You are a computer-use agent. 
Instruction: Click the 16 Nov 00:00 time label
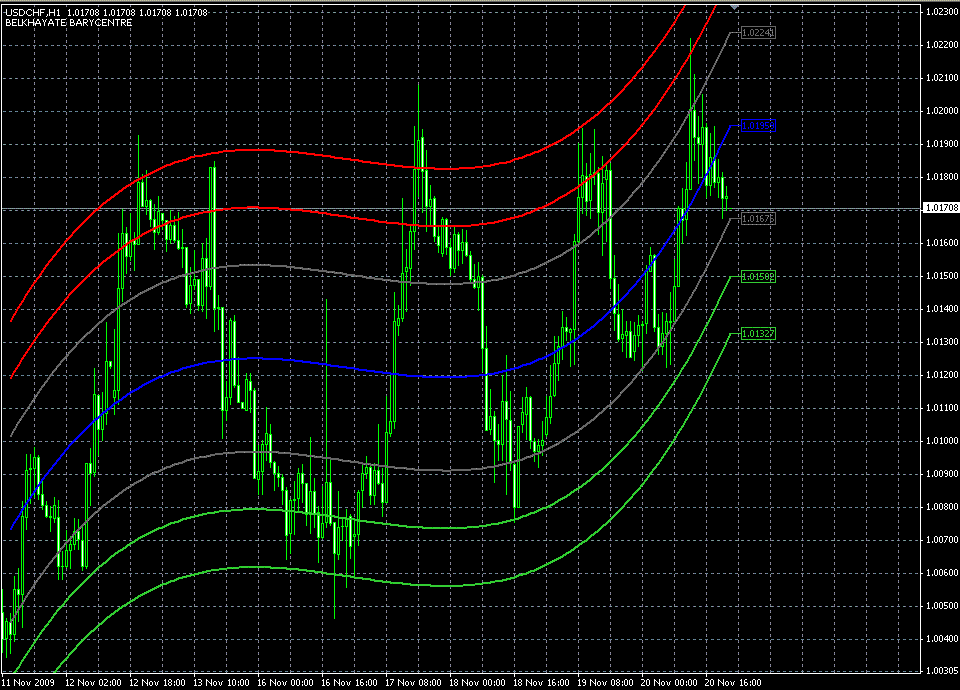point(285,683)
